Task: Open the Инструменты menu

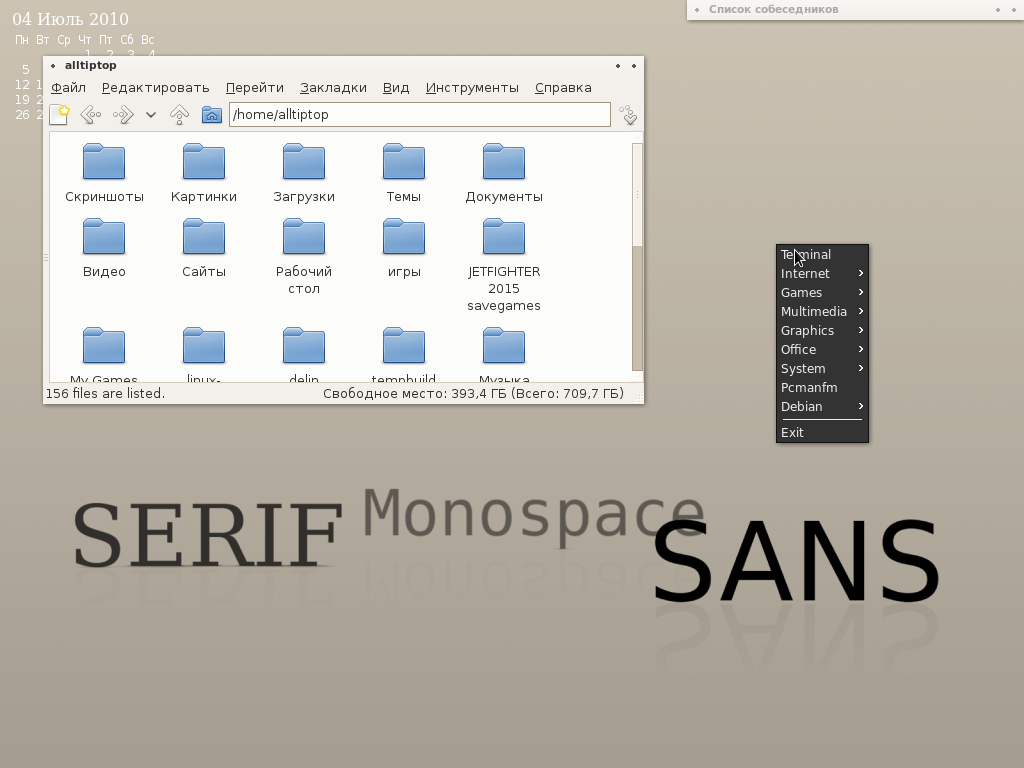Action: [x=472, y=88]
